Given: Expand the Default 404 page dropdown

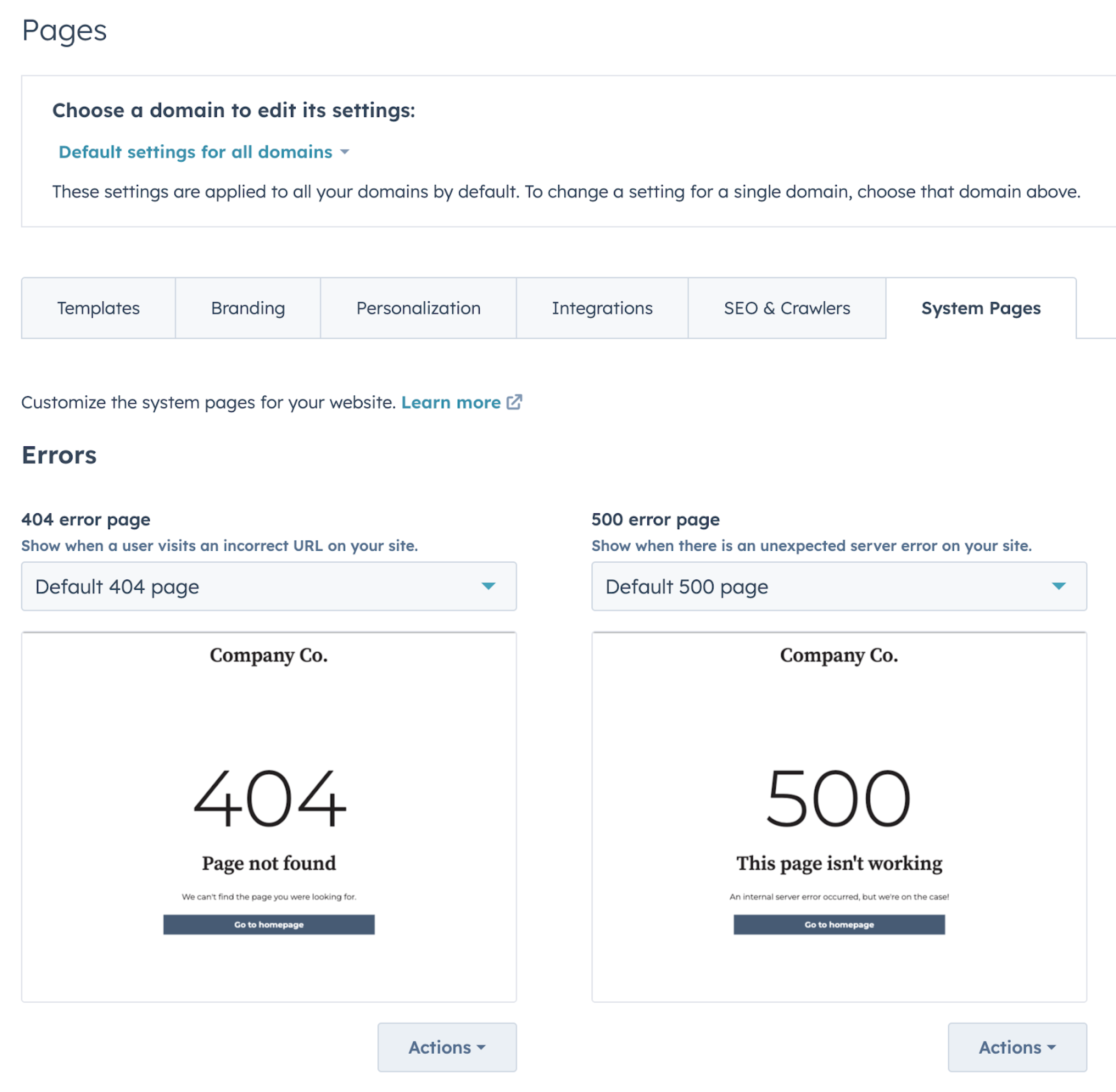Looking at the screenshot, I should tap(269, 586).
